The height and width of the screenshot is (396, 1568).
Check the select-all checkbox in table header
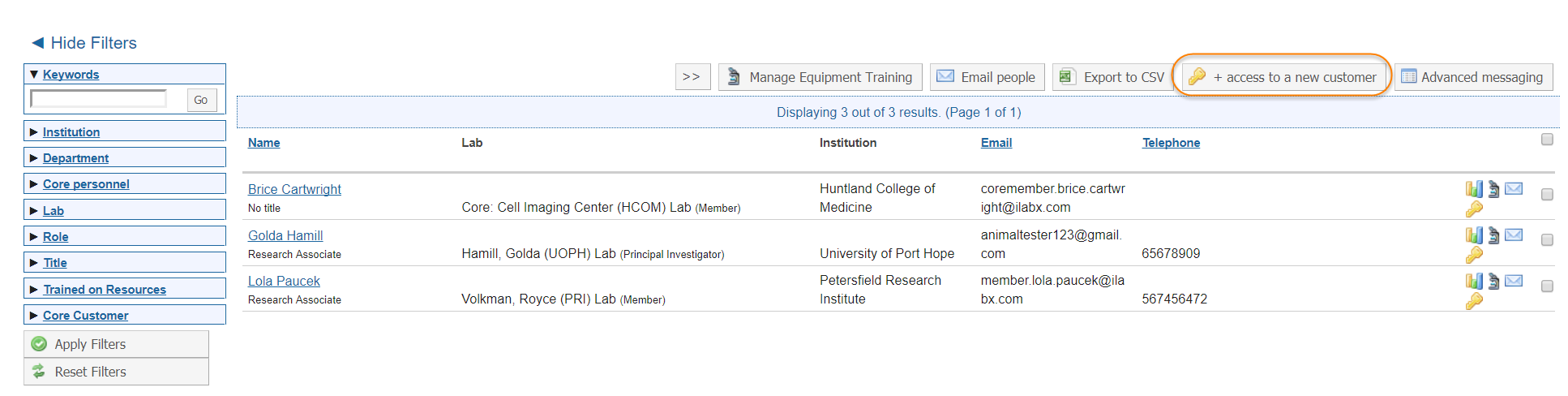tap(1547, 140)
